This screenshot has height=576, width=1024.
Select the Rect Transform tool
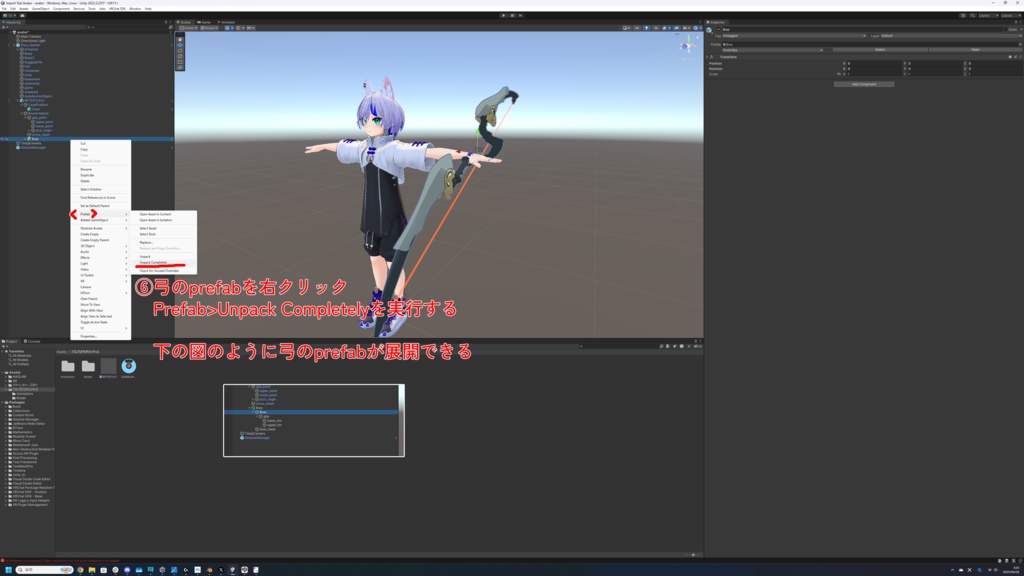point(181,62)
